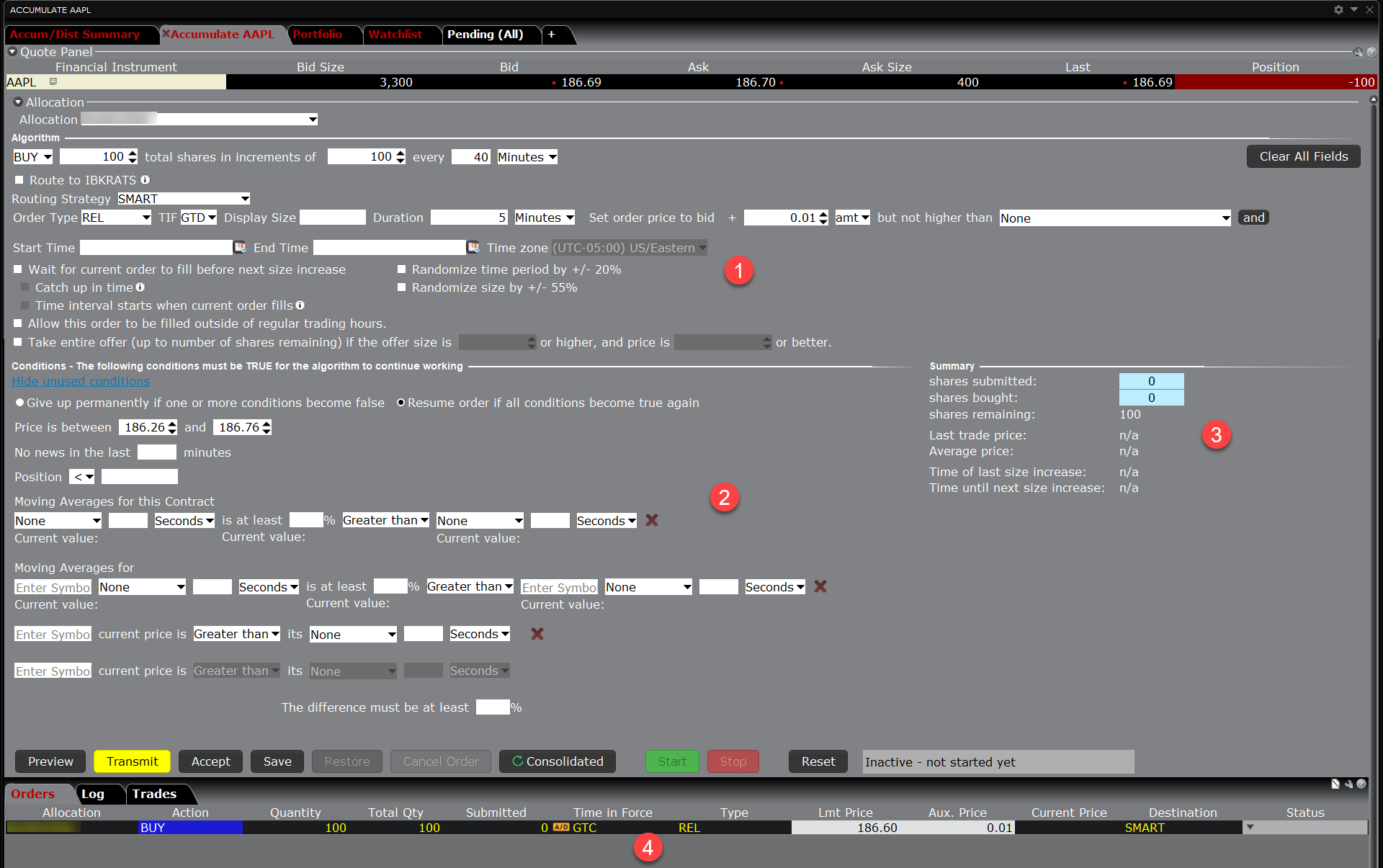Image resolution: width=1383 pixels, height=868 pixels.
Task: Switch to the Portfolio tab
Action: pyautogui.click(x=317, y=35)
